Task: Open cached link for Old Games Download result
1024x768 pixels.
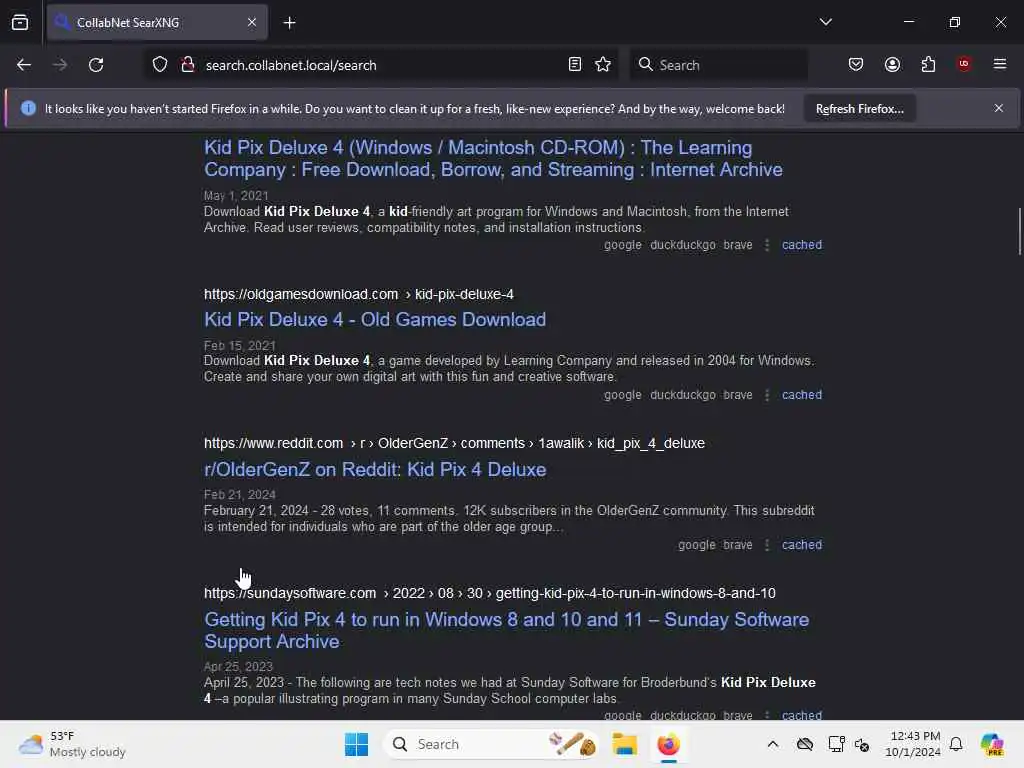Action: click(x=802, y=395)
